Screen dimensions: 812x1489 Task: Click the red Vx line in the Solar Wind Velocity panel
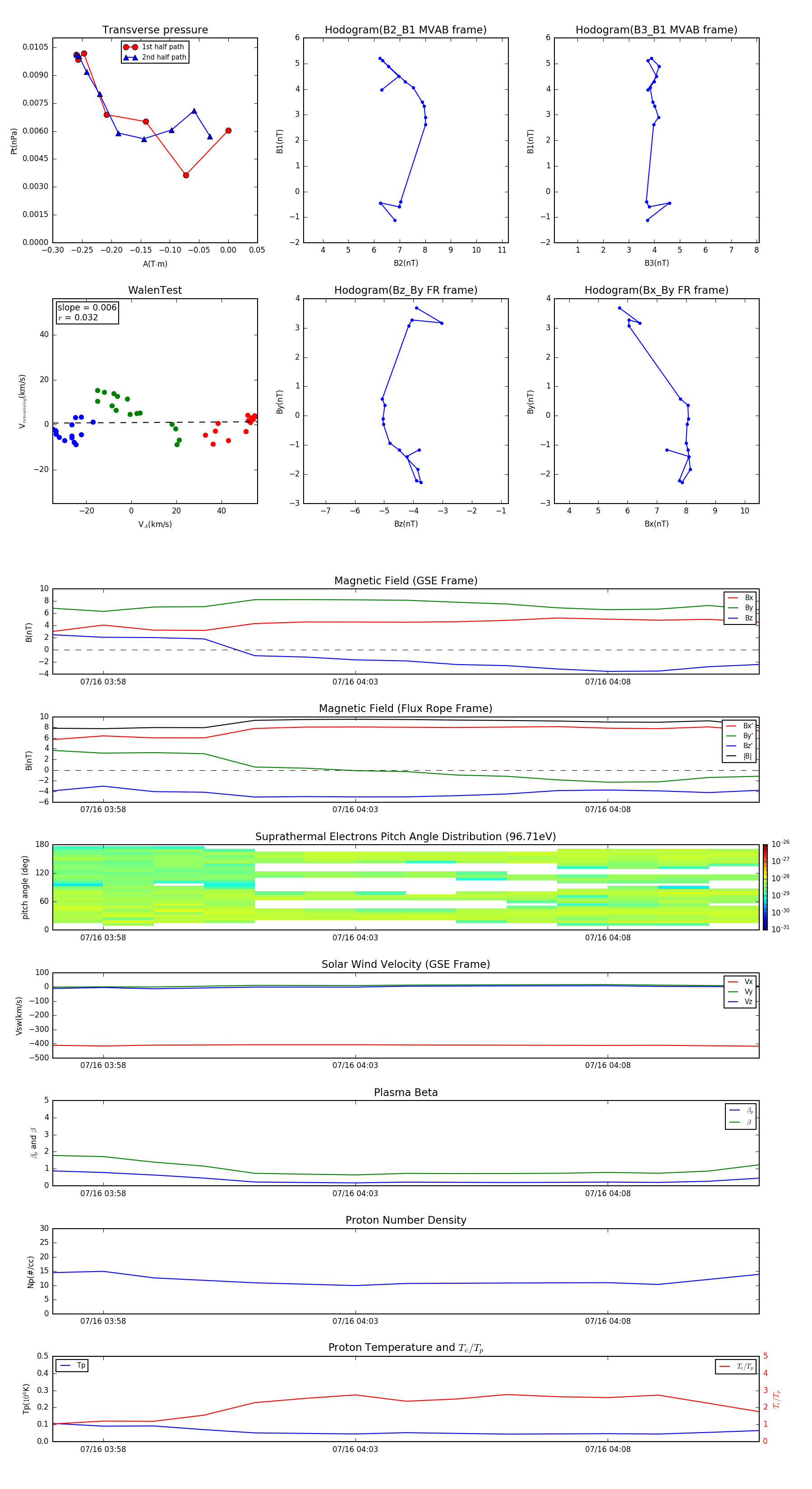[406, 1045]
